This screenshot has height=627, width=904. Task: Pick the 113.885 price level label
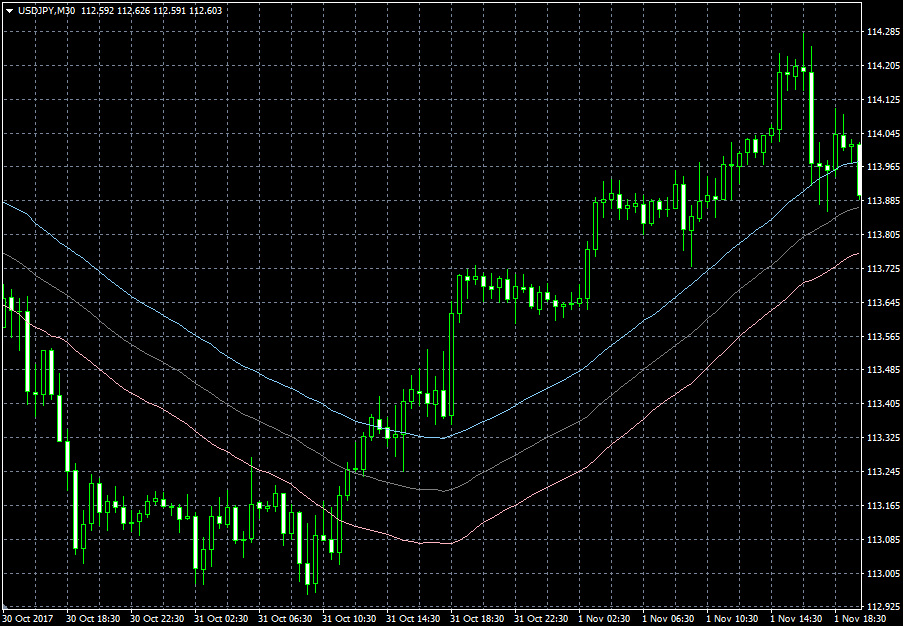[883, 201]
